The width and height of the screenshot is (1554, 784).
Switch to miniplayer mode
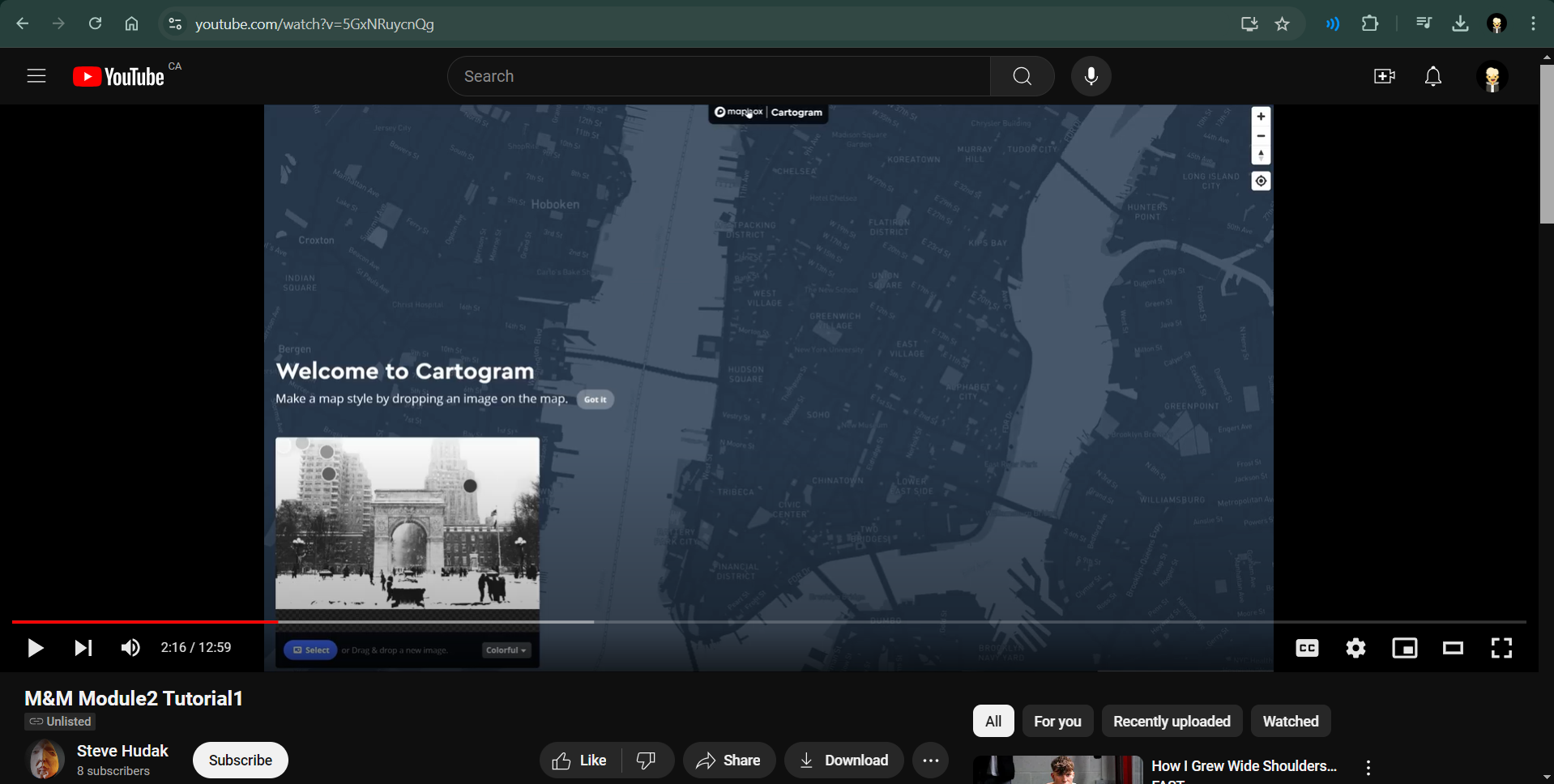tap(1404, 648)
